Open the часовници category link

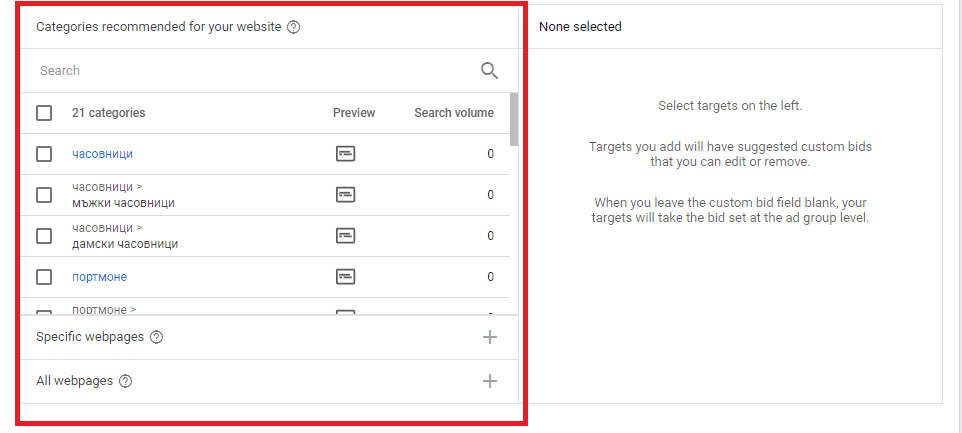(x=102, y=154)
